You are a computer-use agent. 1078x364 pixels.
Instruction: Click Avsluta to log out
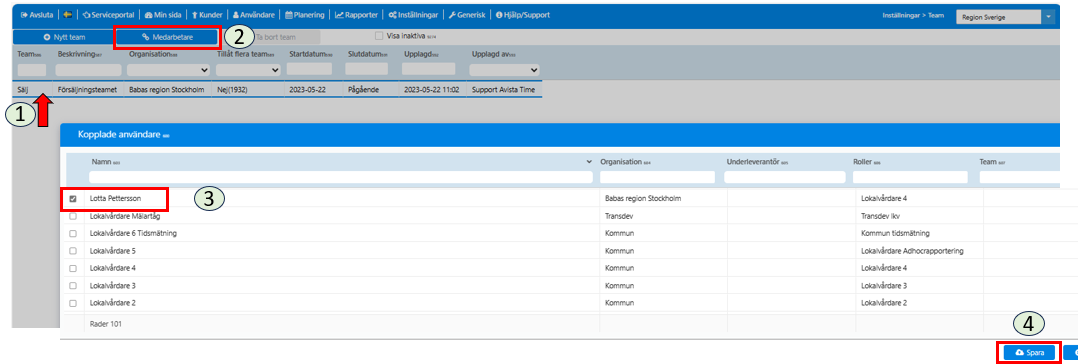click(x=37, y=14)
